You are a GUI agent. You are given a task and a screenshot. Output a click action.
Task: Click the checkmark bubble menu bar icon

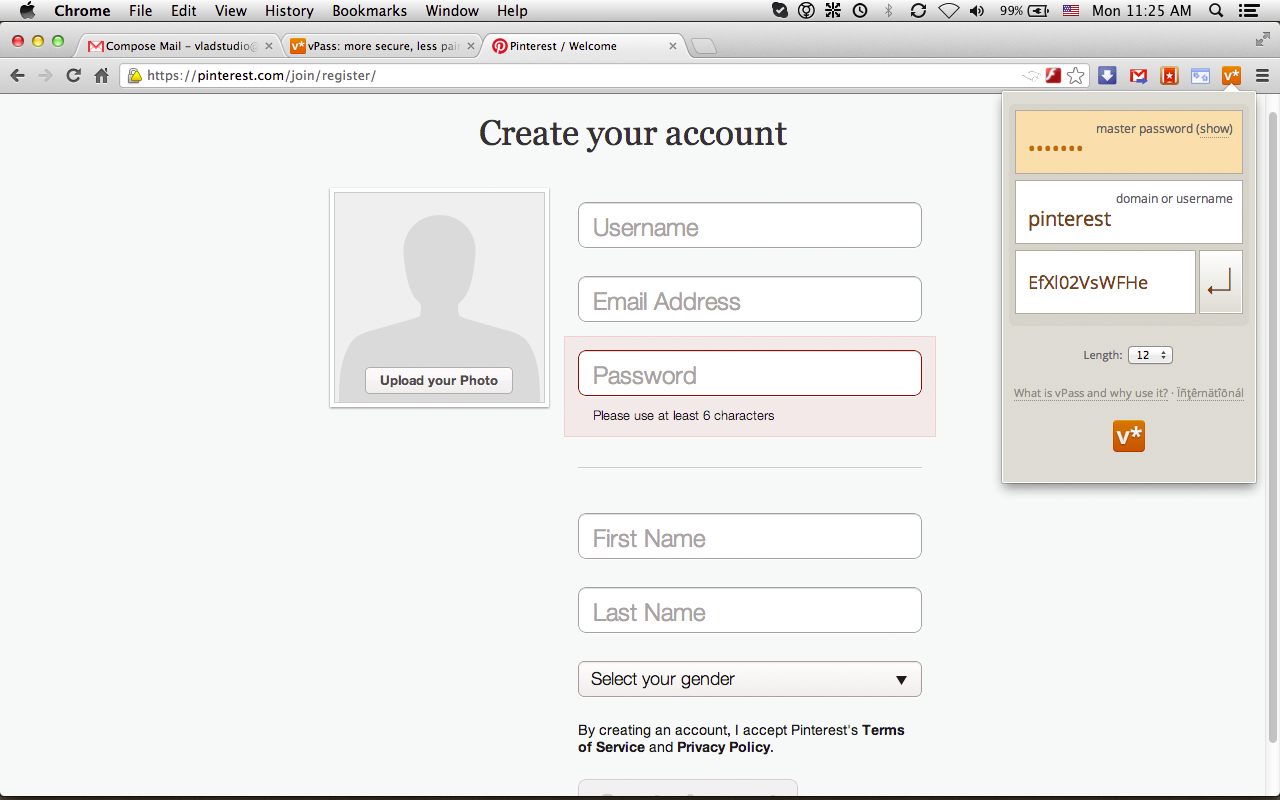(780, 11)
